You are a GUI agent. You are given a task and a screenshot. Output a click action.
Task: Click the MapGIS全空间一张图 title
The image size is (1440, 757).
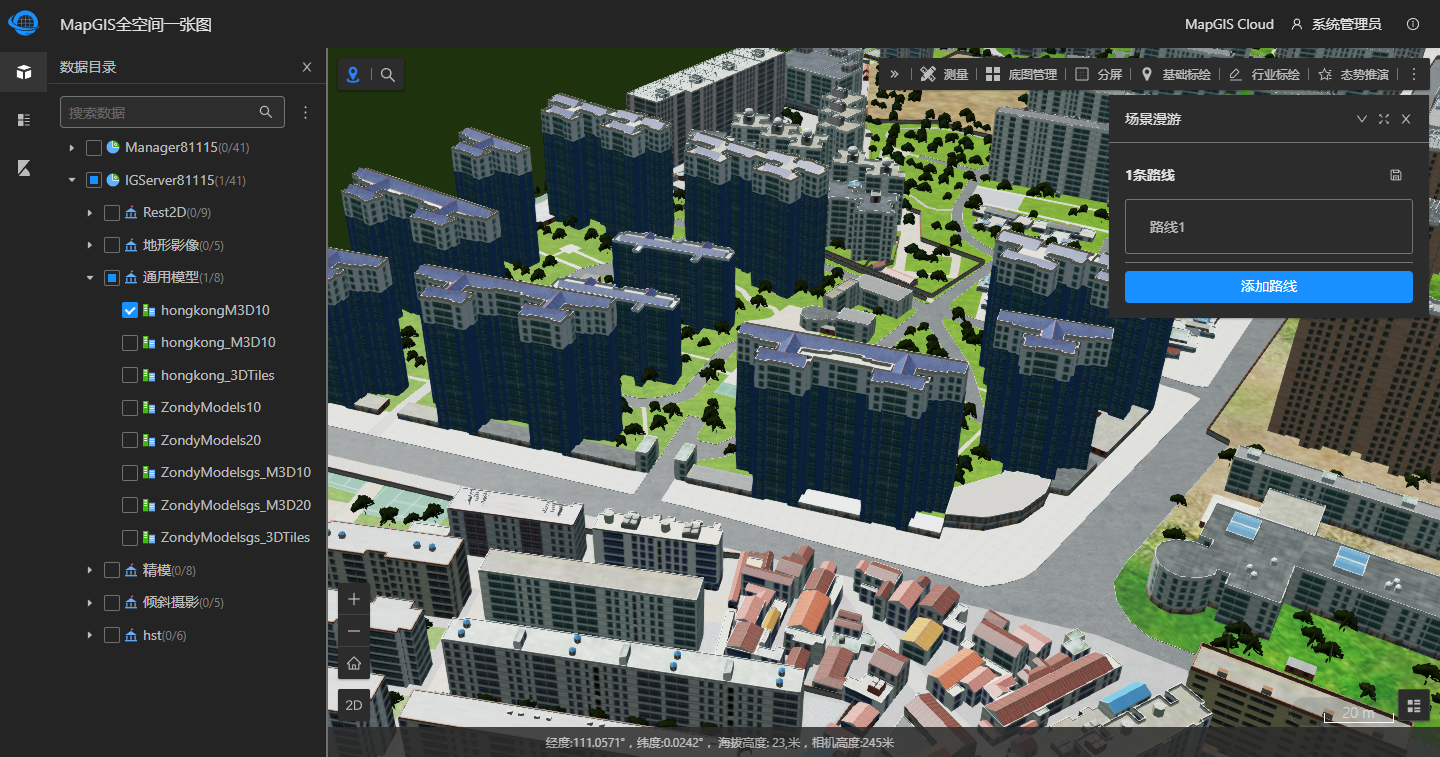pyautogui.click(x=136, y=24)
